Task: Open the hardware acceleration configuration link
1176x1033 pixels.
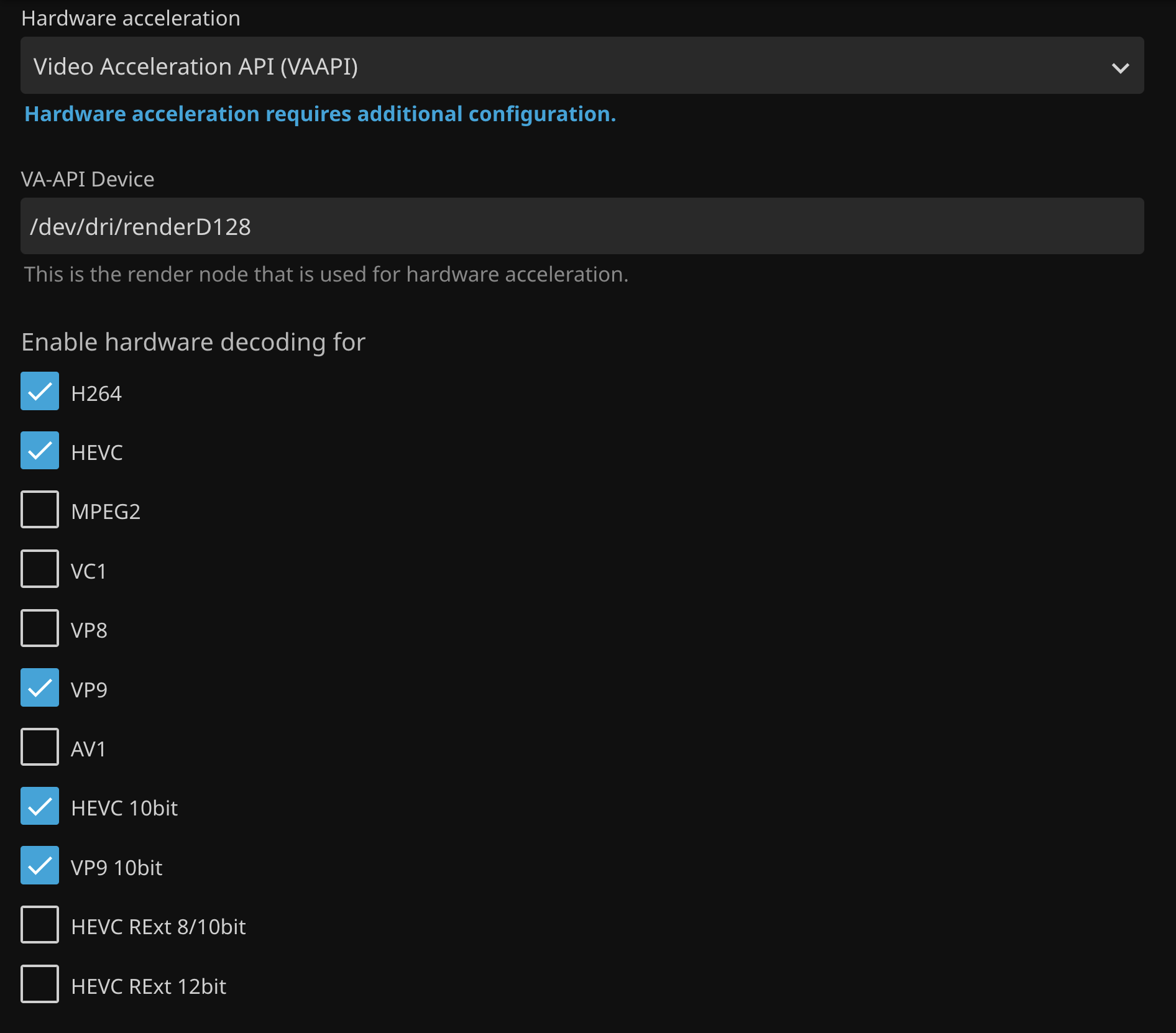Action: [319, 114]
